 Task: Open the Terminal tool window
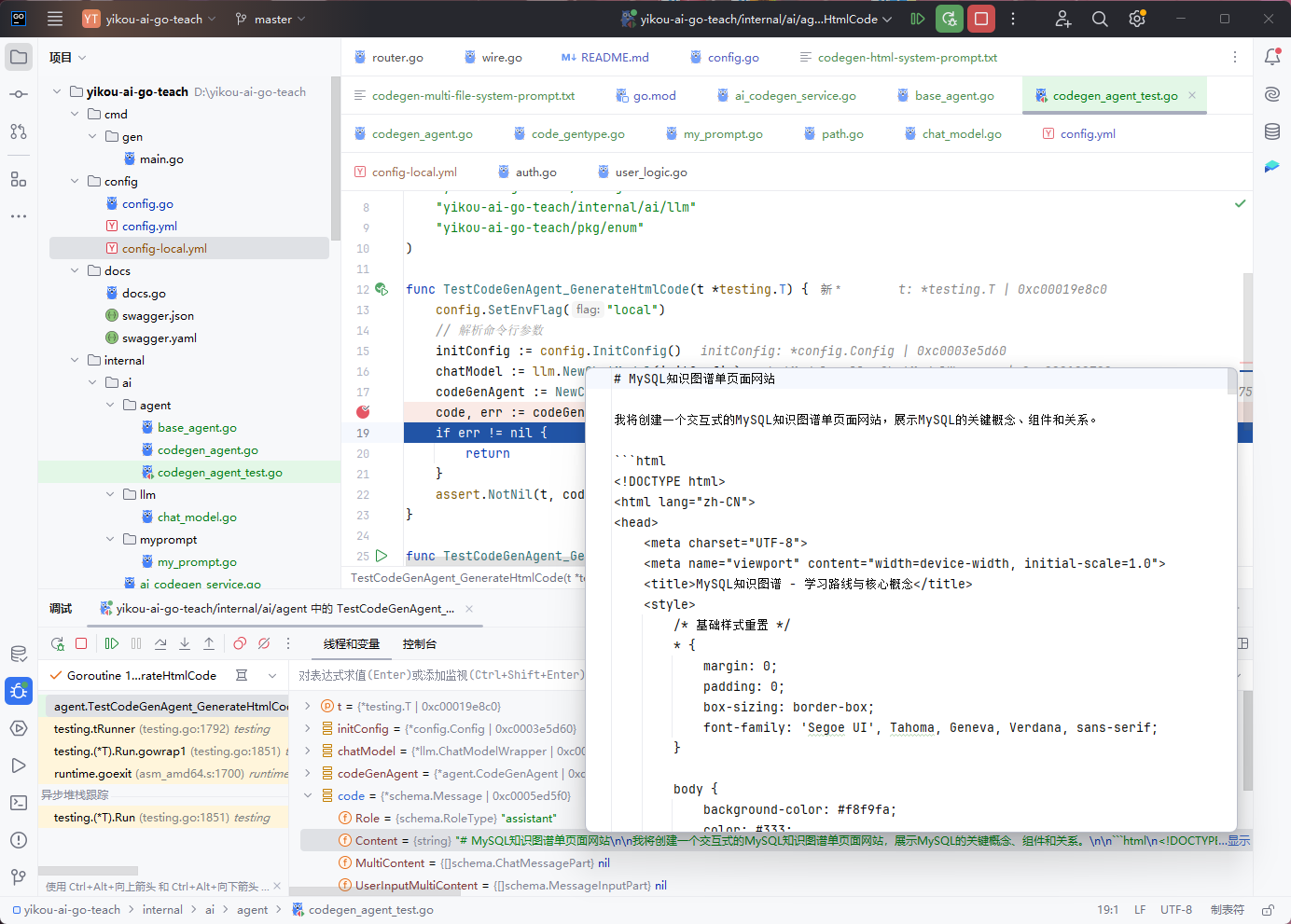point(19,803)
